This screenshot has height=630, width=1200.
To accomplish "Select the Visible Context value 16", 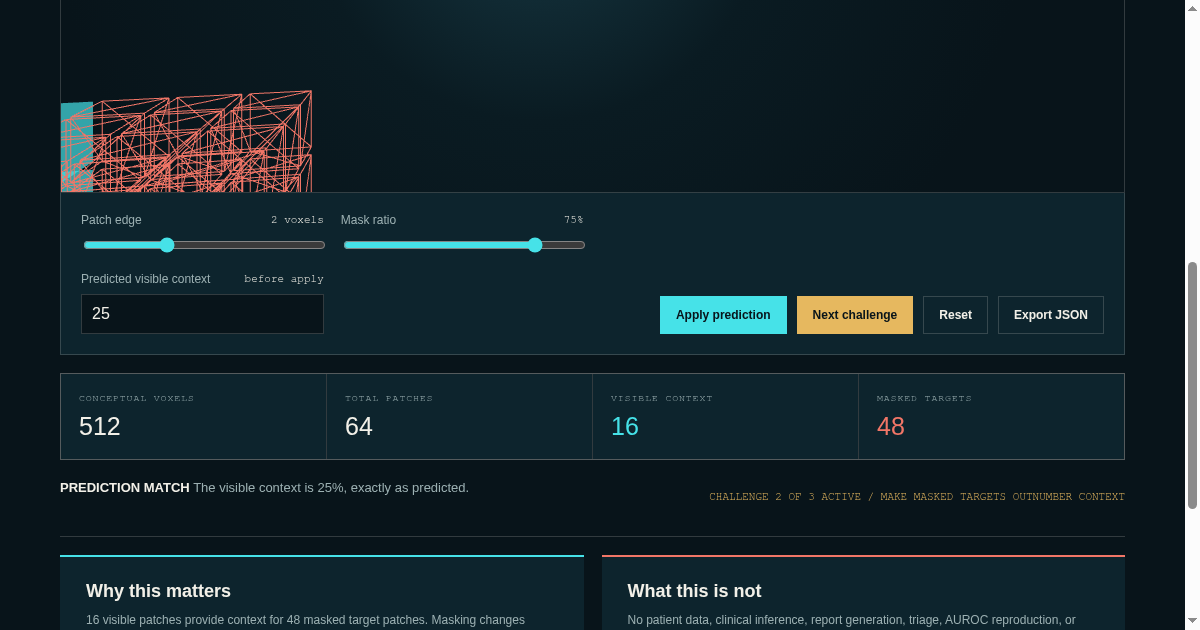I will click(625, 427).
